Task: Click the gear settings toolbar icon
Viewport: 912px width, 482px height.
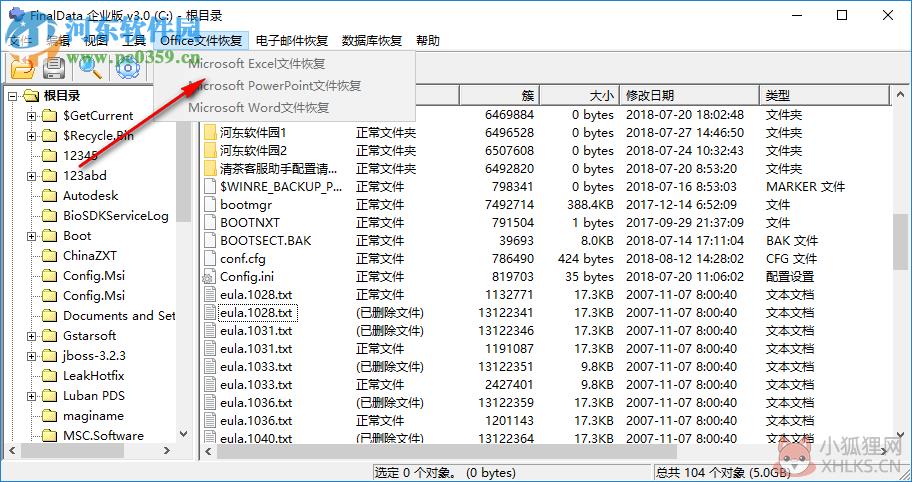Action: (127, 68)
